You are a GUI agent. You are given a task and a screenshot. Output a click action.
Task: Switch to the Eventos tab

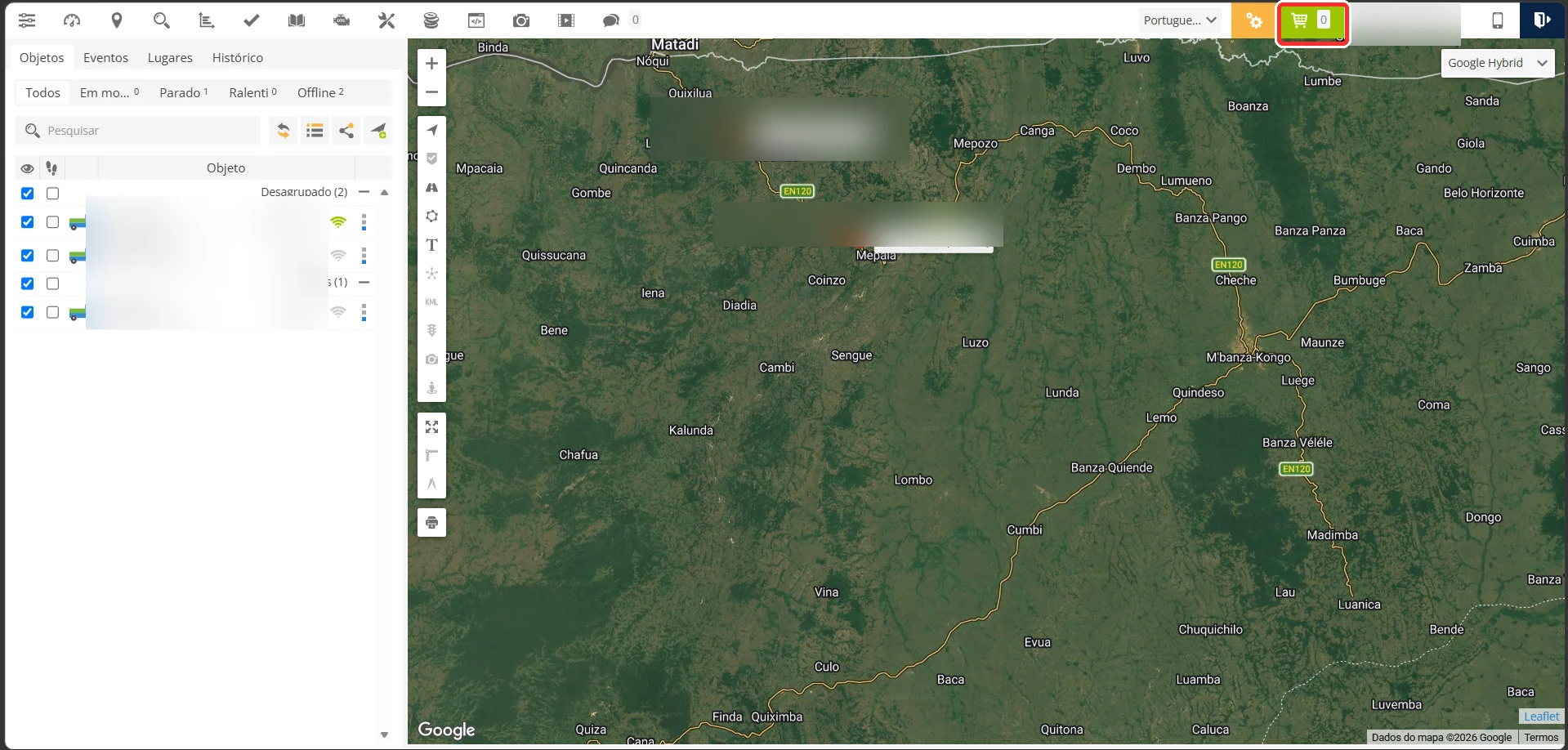coord(105,58)
